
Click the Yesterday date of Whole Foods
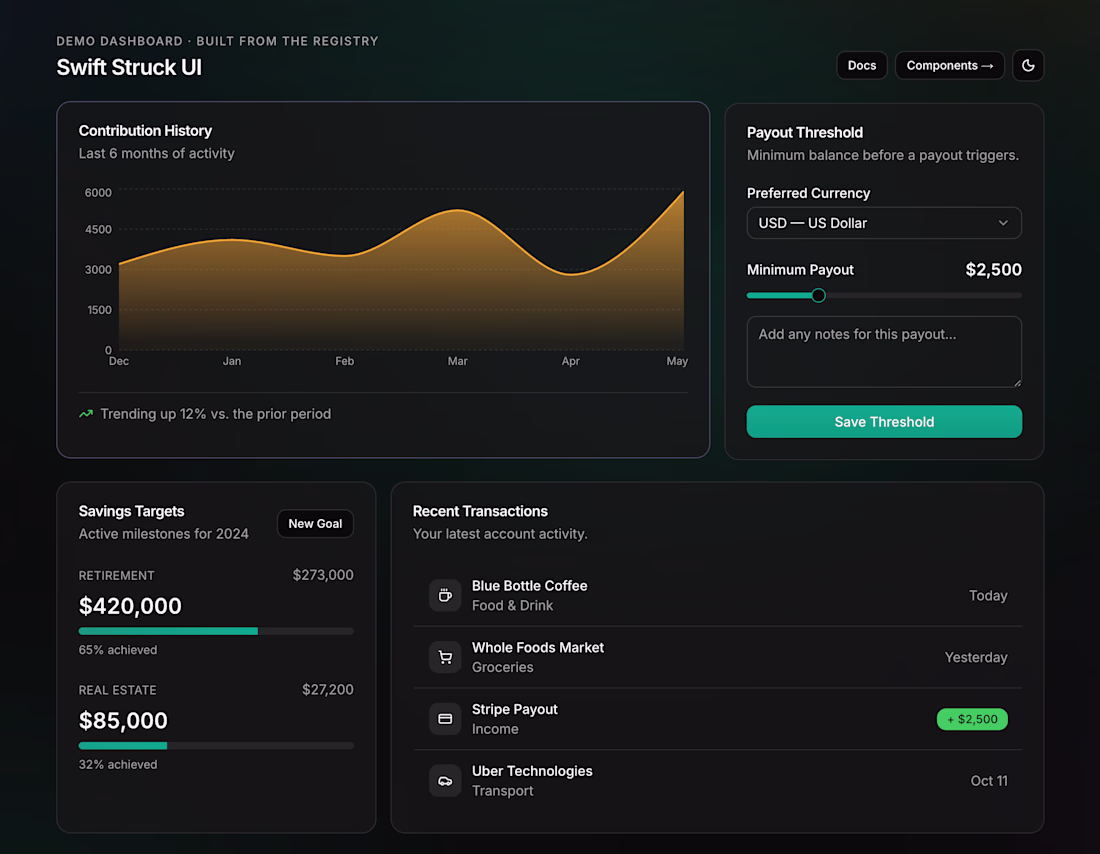976,658
